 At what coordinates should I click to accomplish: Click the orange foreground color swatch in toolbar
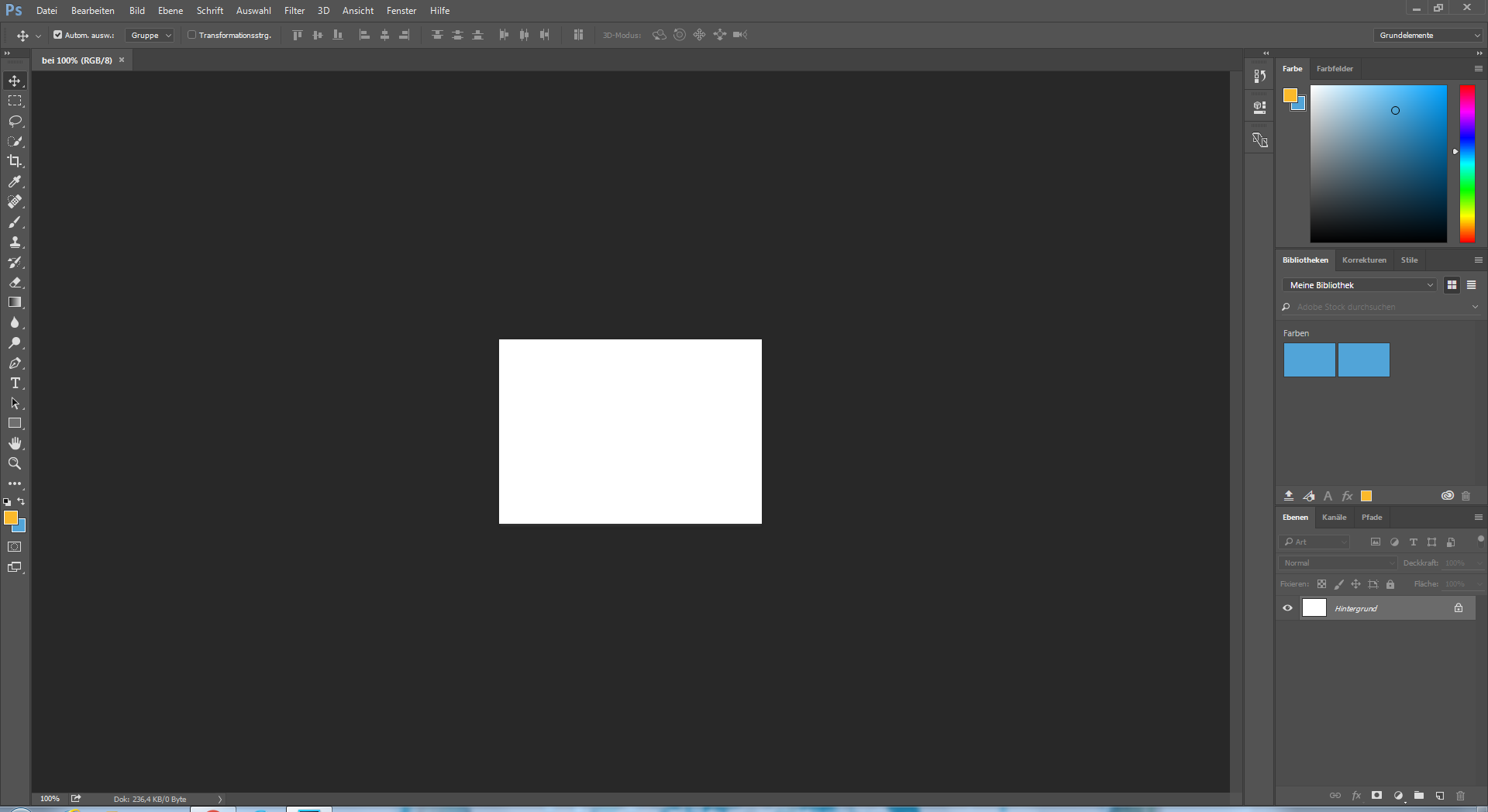point(10,518)
